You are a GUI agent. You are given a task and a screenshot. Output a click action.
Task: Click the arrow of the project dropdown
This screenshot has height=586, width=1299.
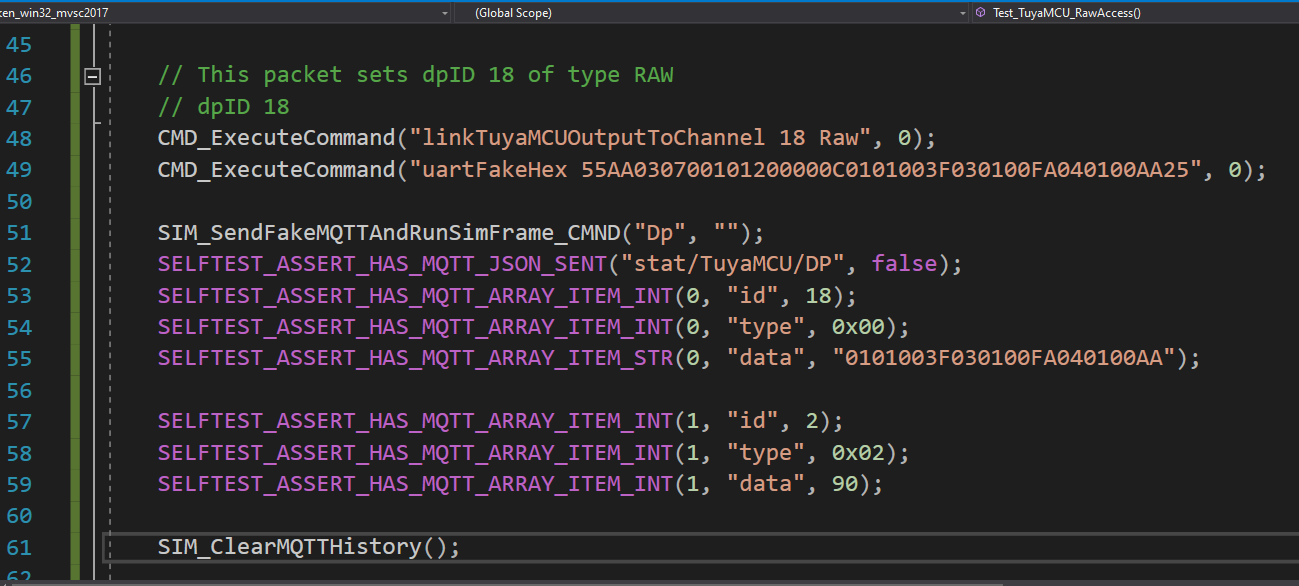(x=444, y=13)
